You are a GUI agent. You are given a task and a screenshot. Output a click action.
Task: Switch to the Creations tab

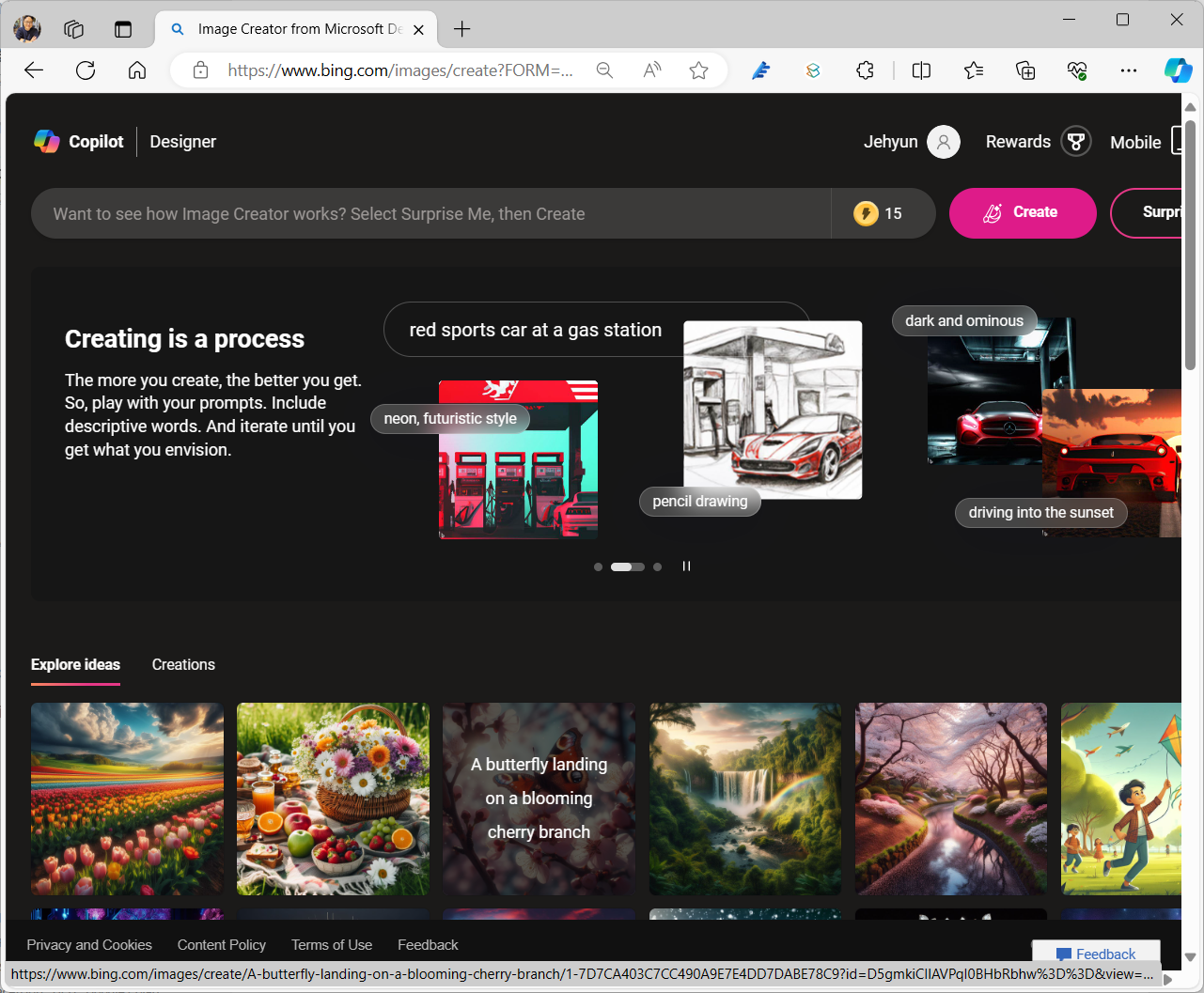[x=183, y=665]
